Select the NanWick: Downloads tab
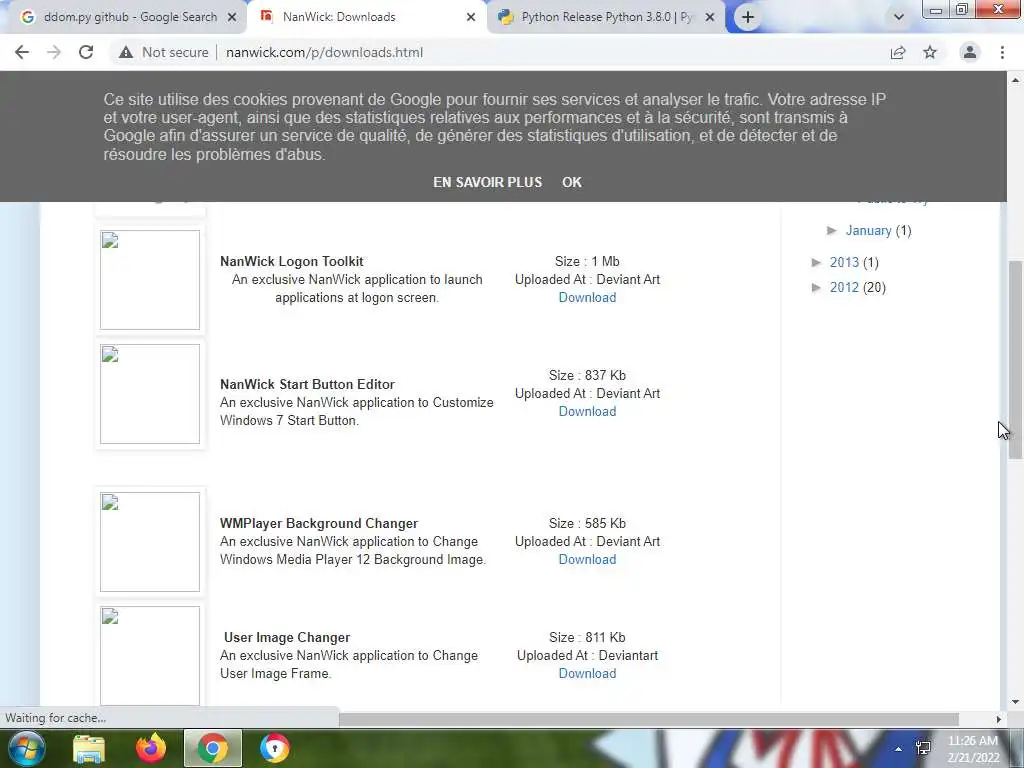This screenshot has height=768, width=1024. click(x=366, y=17)
